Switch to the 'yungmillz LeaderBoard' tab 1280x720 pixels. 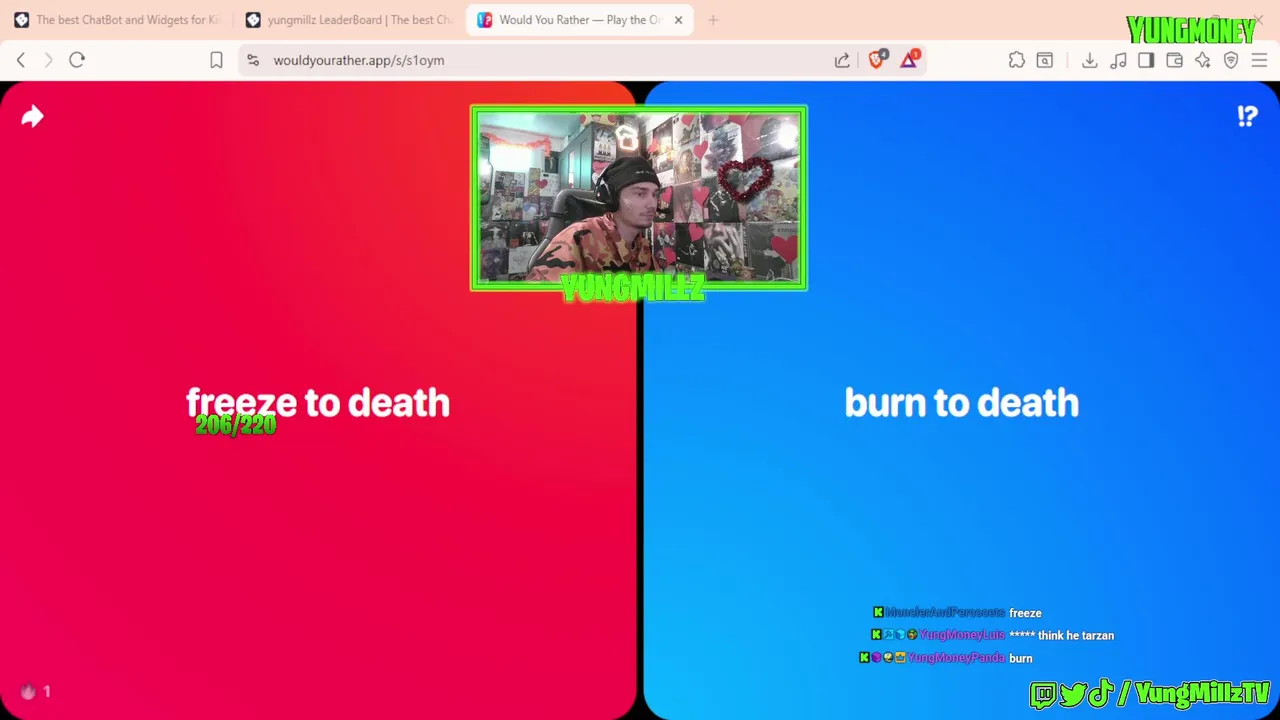coord(349,20)
